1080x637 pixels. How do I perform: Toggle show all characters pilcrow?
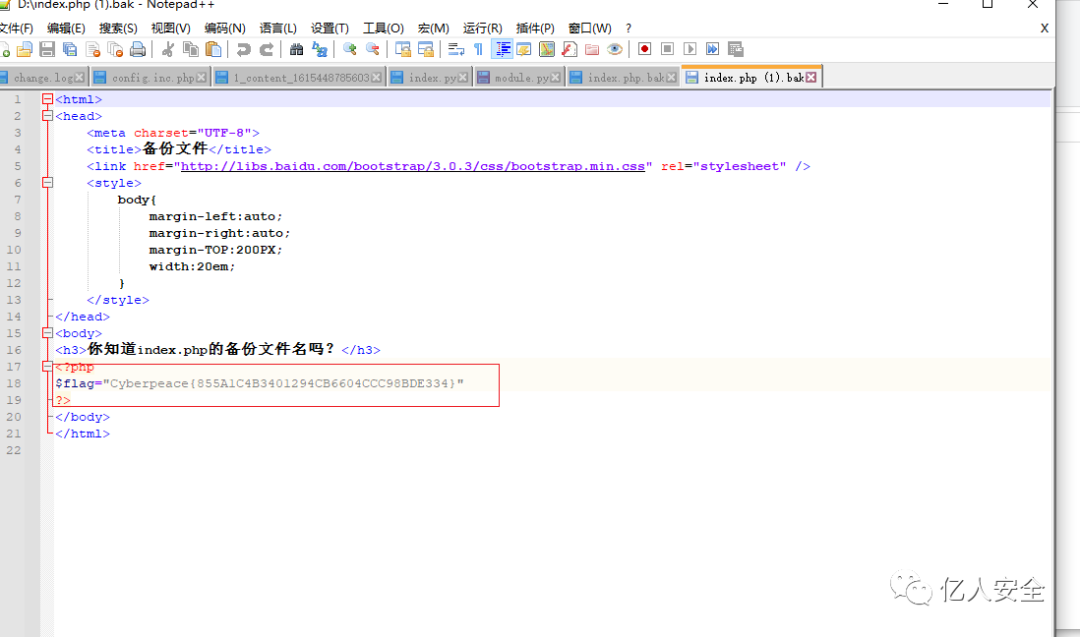click(x=479, y=49)
